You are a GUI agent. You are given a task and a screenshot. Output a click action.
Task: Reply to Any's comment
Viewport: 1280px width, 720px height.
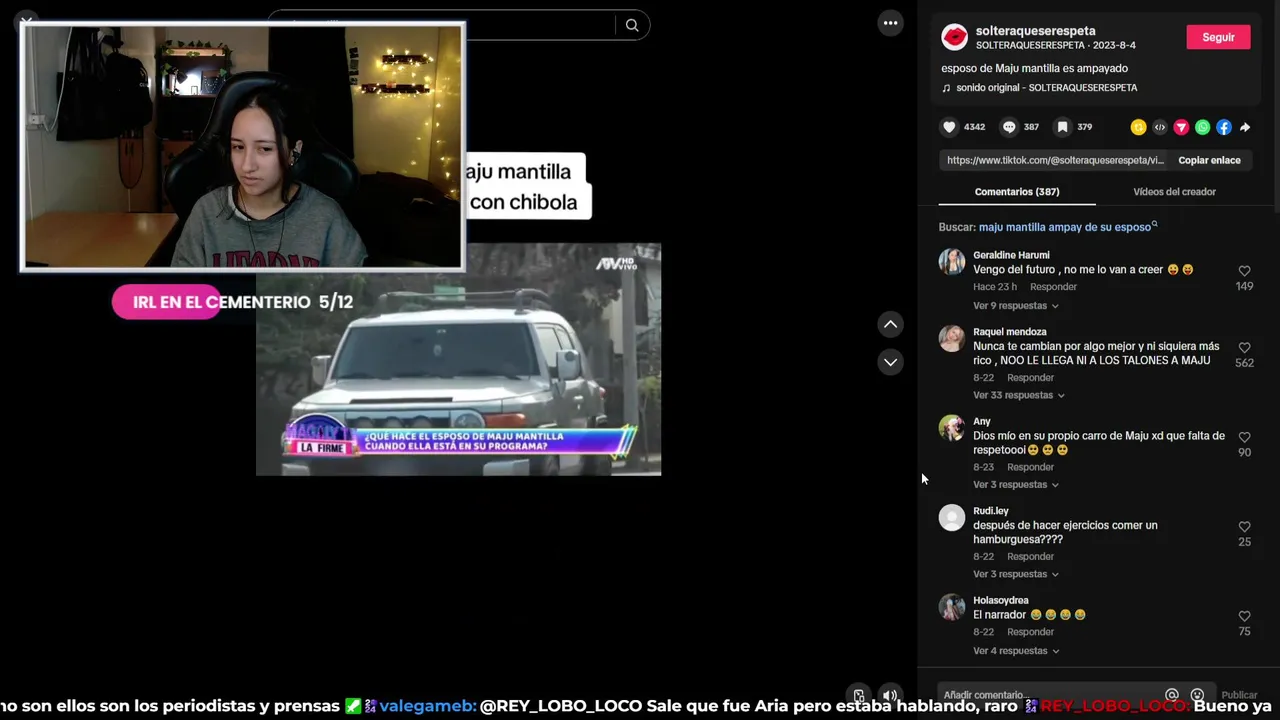coord(1030,467)
